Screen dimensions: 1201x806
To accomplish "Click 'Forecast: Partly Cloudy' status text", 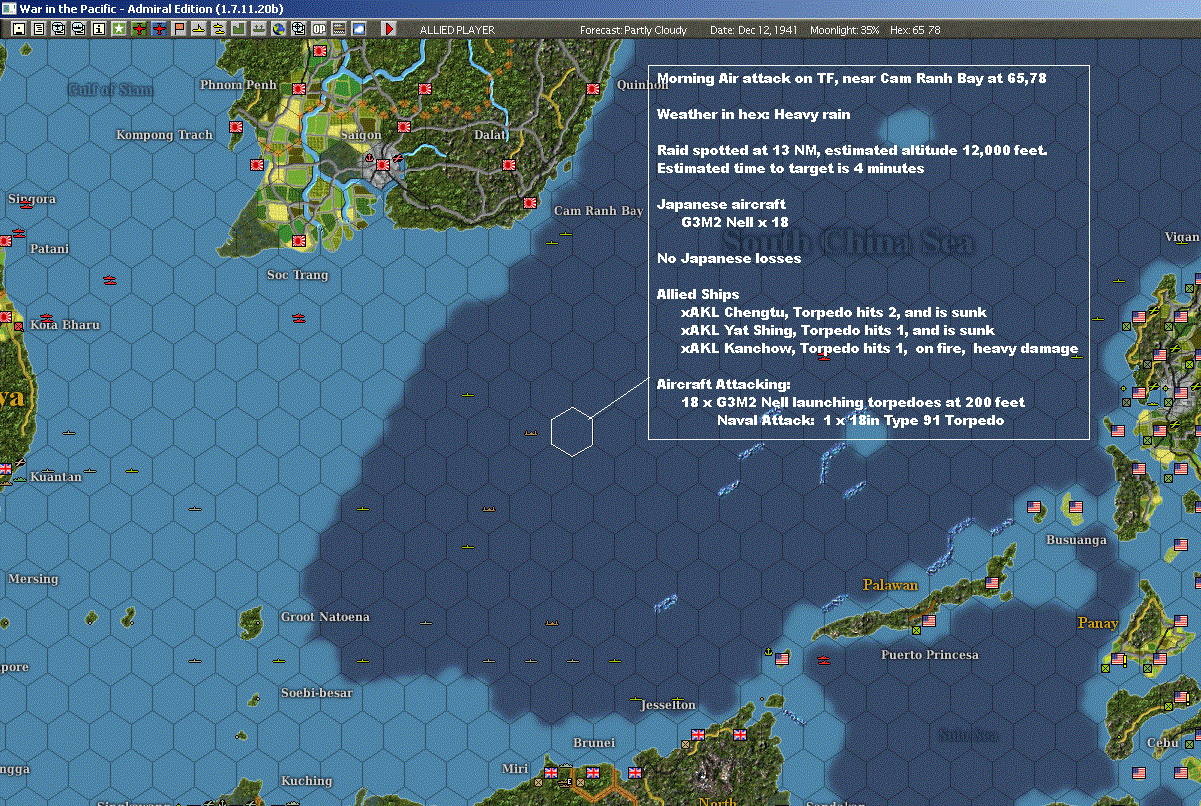I will tap(634, 30).
